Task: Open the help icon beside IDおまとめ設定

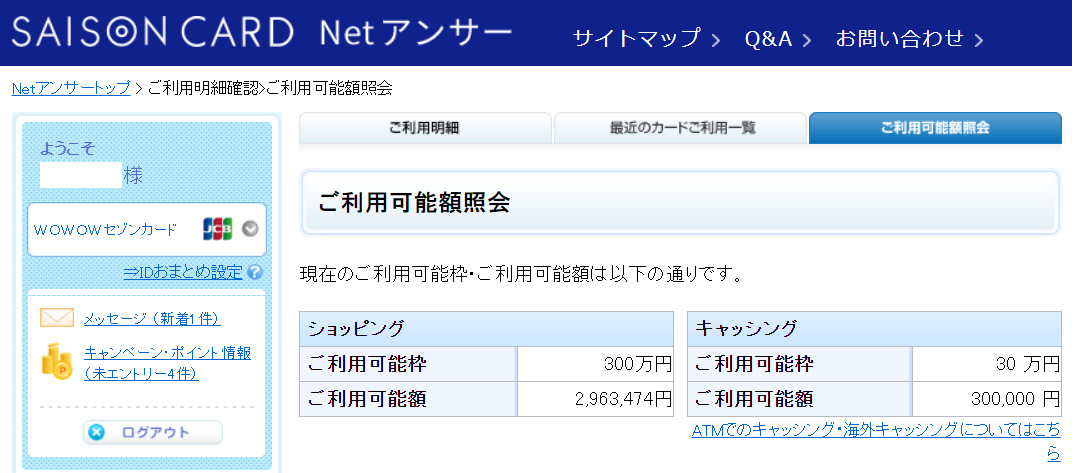Action: (255, 272)
